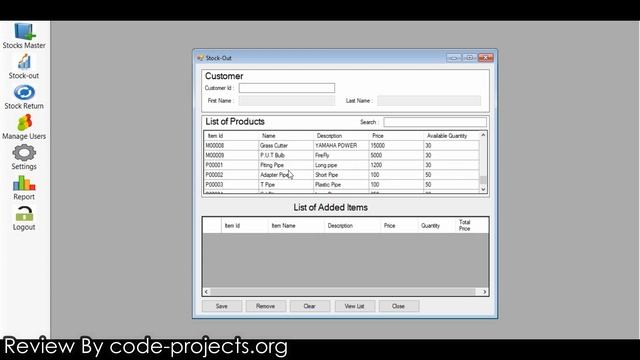Image resolution: width=640 pixels, height=360 pixels.
Task: Click the Adapter Pipe name cell
Action: click(x=286, y=175)
